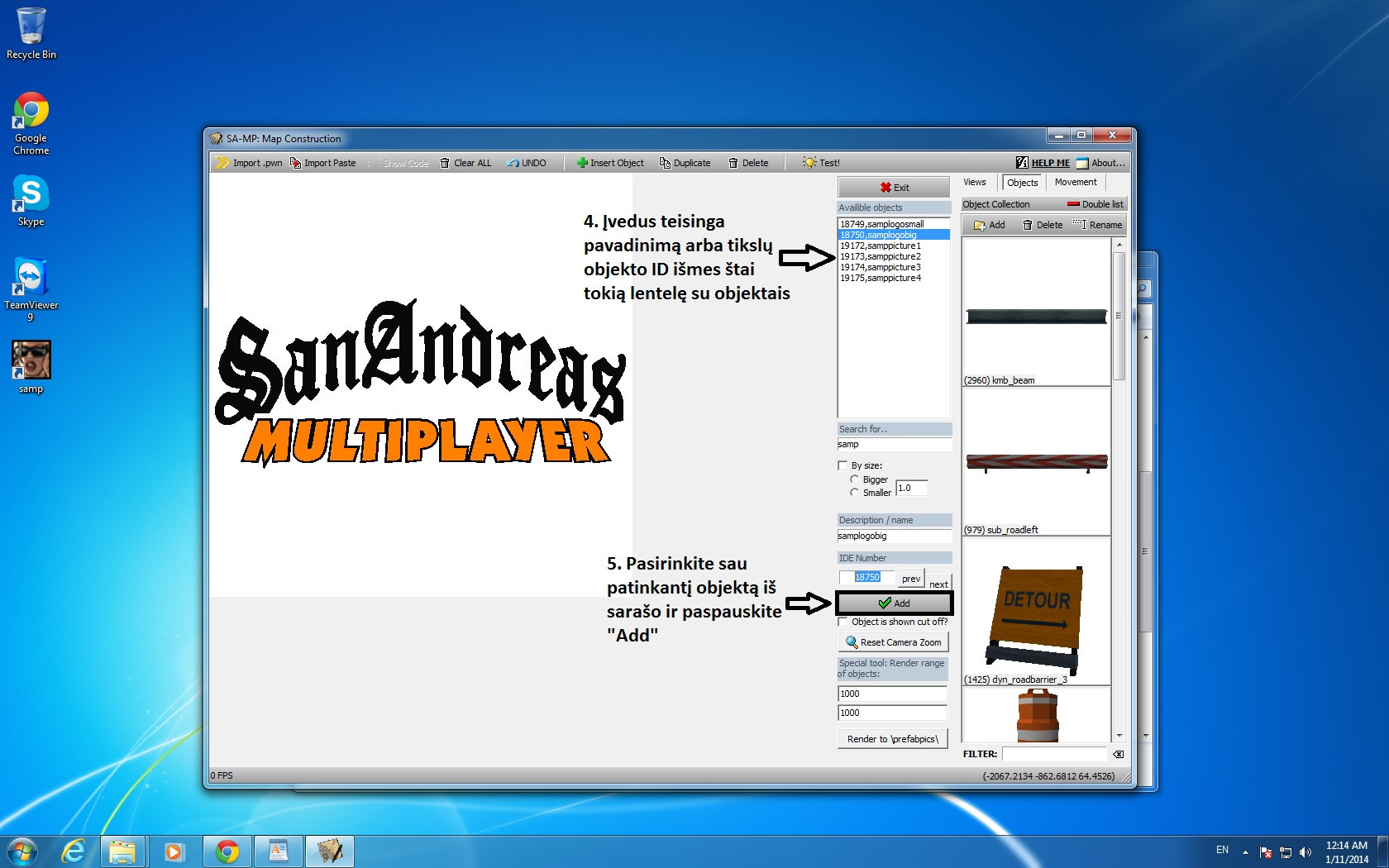This screenshot has height=868, width=1389.
Task: Select sub_roadleft object thumbnail
Action: pos(1036,461)
